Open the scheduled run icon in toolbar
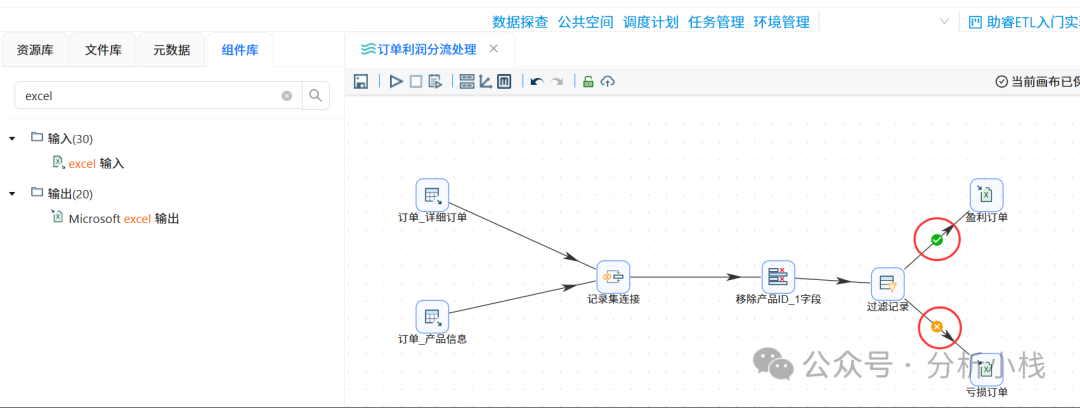The width and height of the screenshot is (1080, 408). (435, 82)
